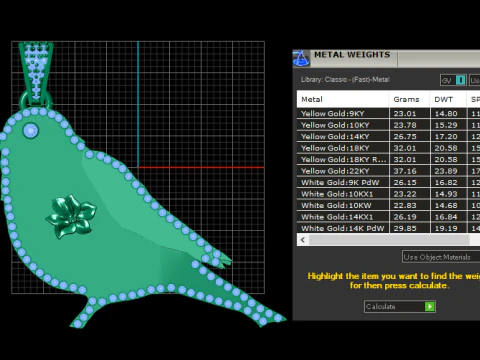Click the 14.80 DWT value
Viewport: 480px width, 360px height.
[x=446, y=113]
